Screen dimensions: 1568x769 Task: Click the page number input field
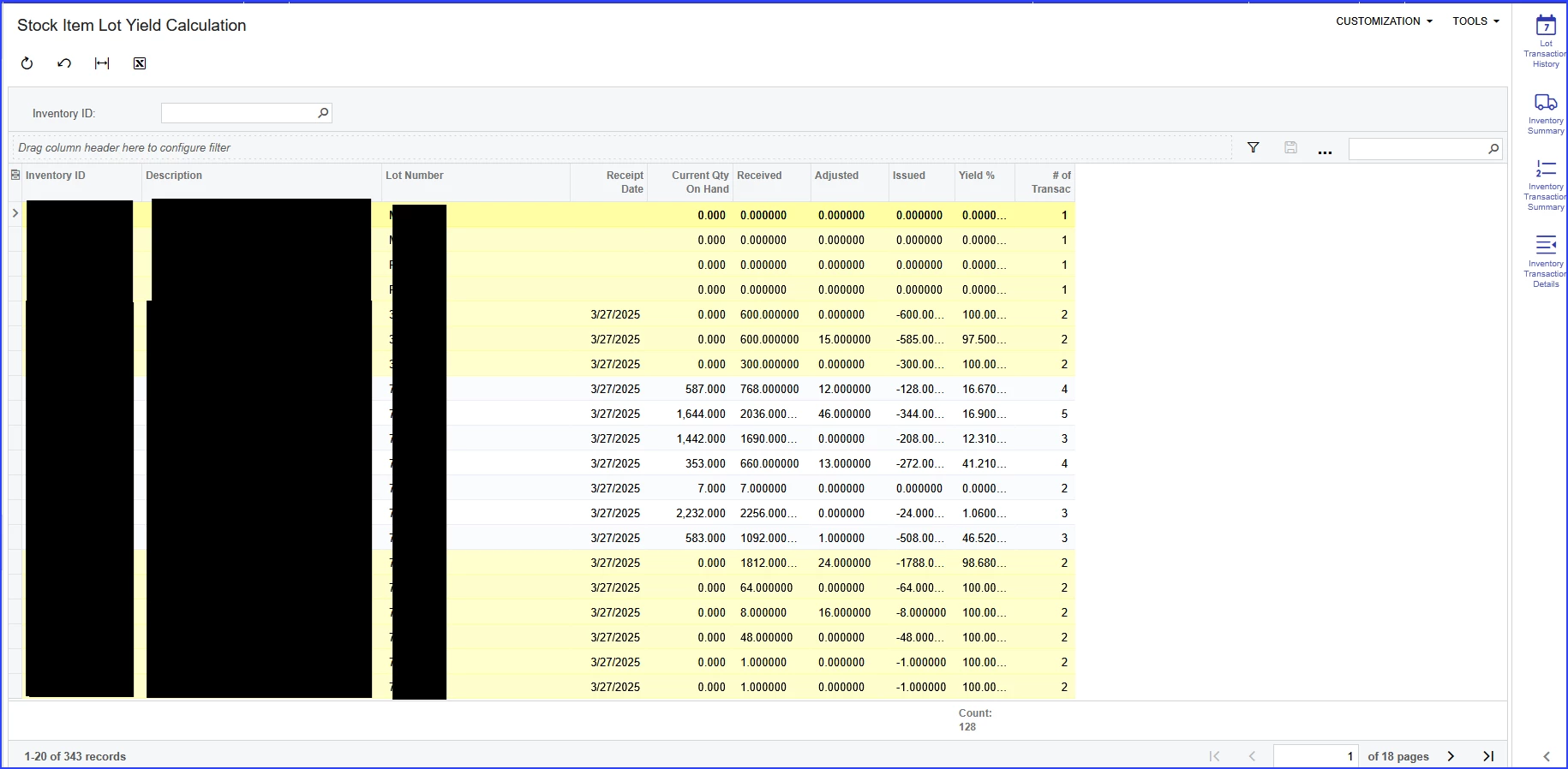pos(1316,756)
